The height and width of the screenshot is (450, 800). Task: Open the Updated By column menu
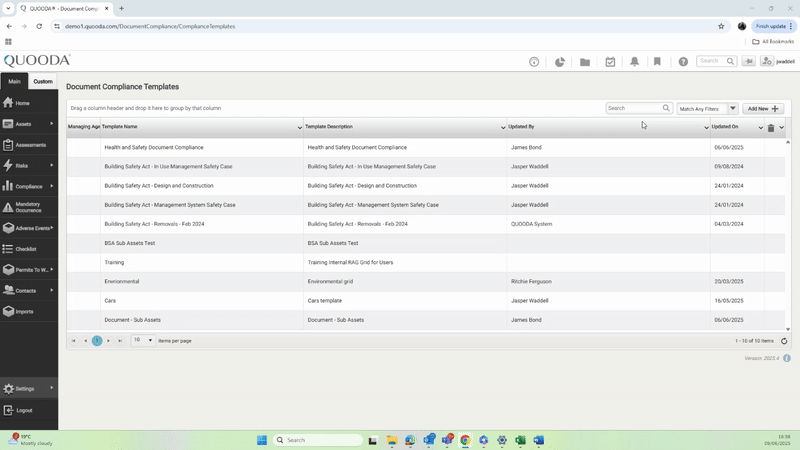pos(706,128)
